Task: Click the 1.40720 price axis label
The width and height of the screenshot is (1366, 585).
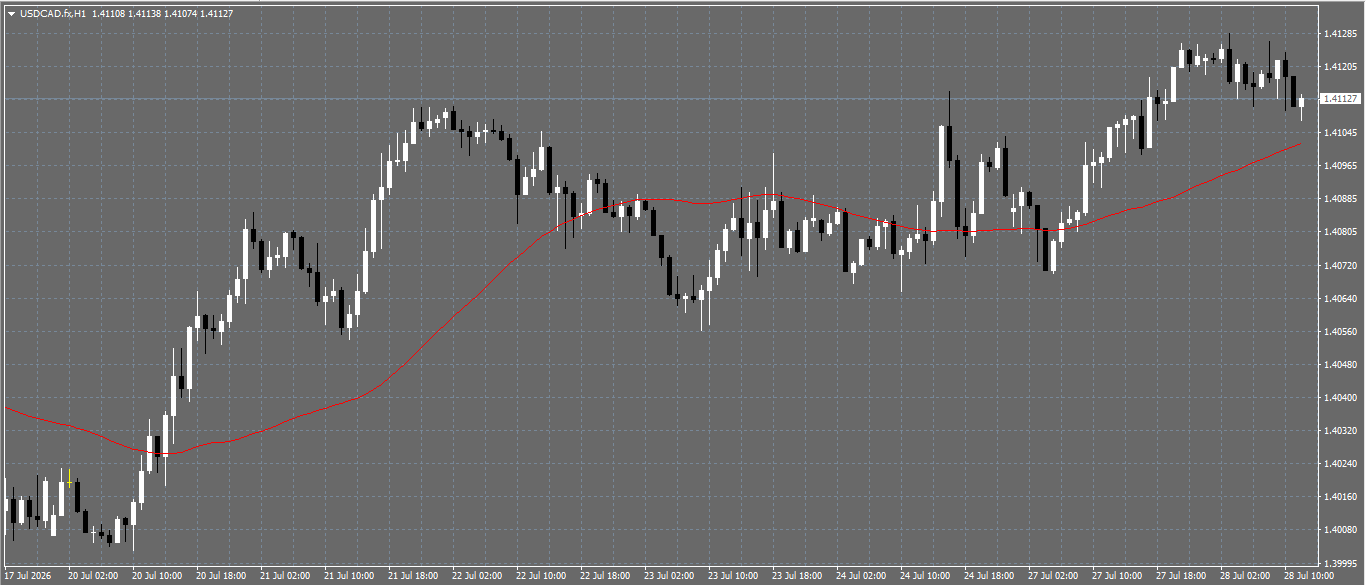Action: [x=1340, y=266]
